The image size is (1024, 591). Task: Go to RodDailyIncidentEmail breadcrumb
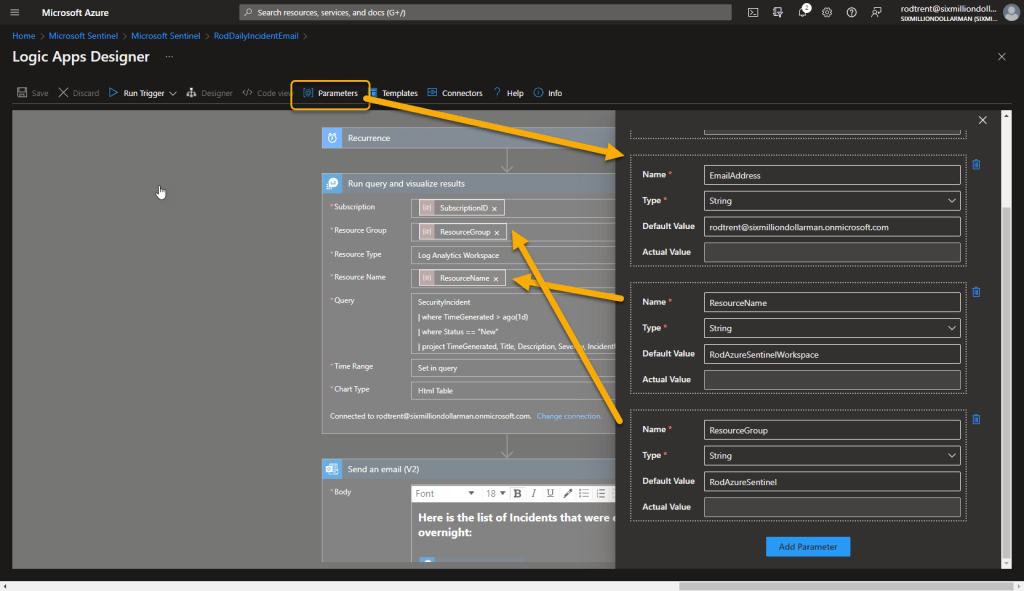click(256, 36)
